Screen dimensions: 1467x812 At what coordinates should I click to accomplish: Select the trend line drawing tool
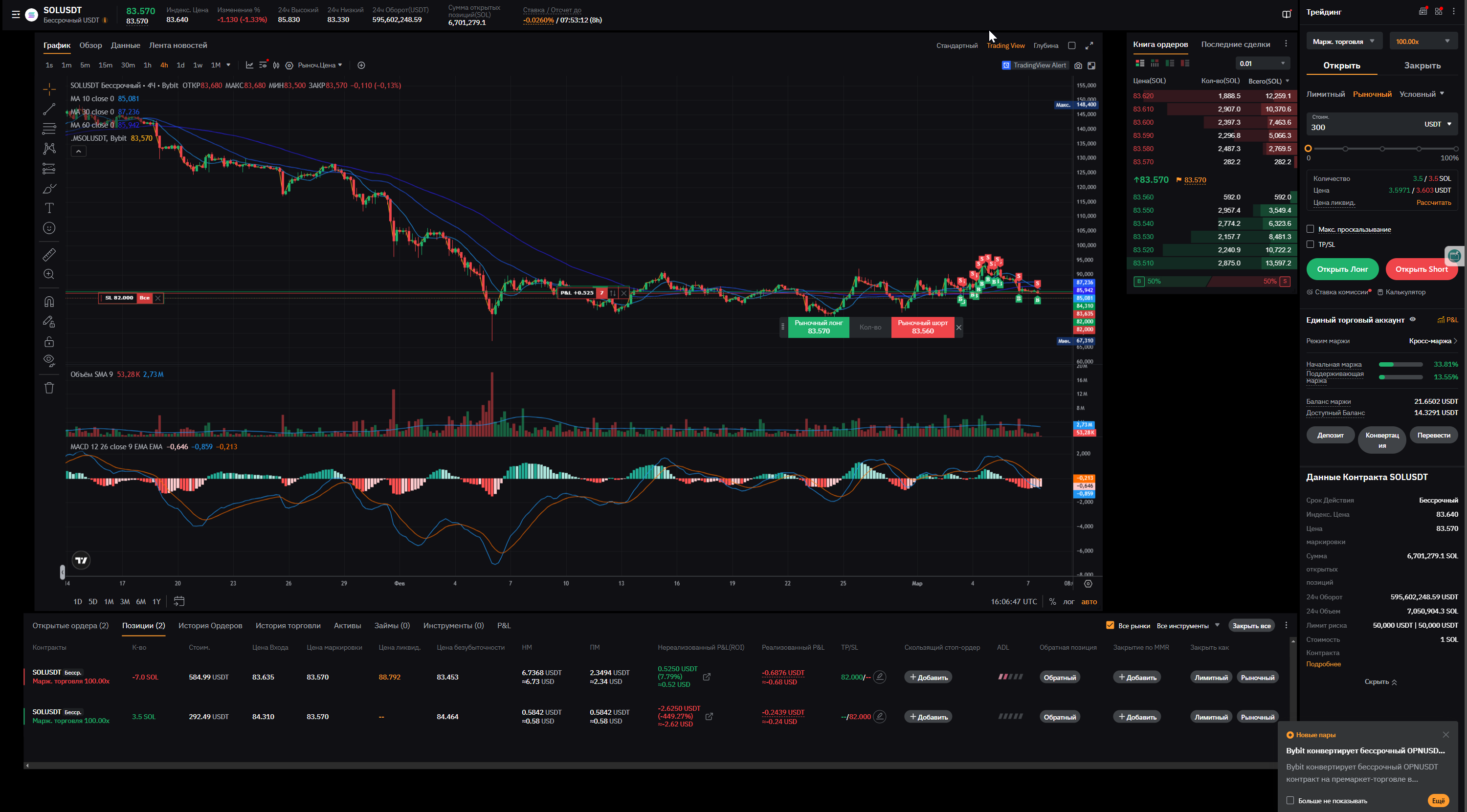click(49, 110)
